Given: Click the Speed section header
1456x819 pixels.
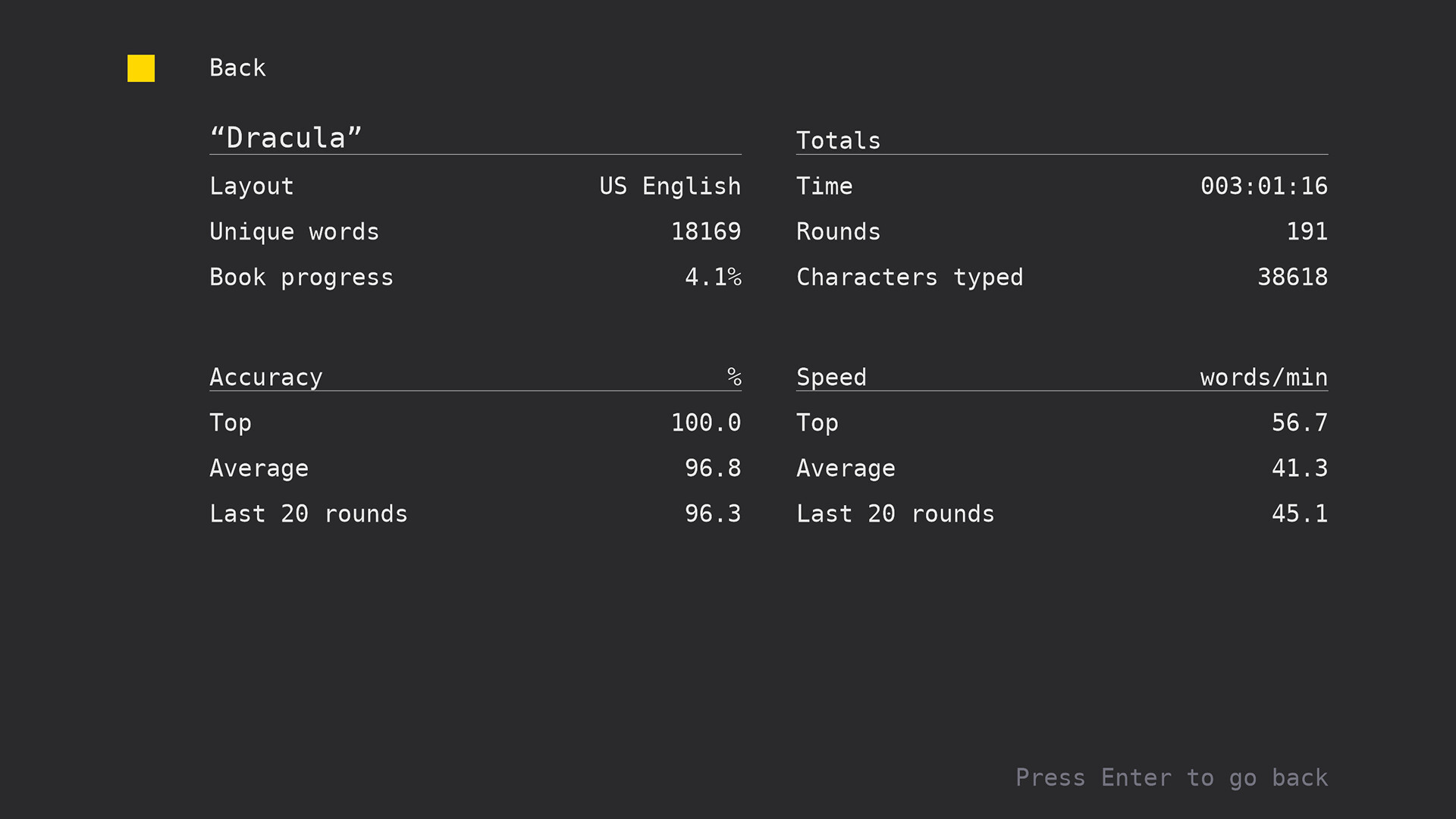Looking at the screenshot, I should (831, 377).
